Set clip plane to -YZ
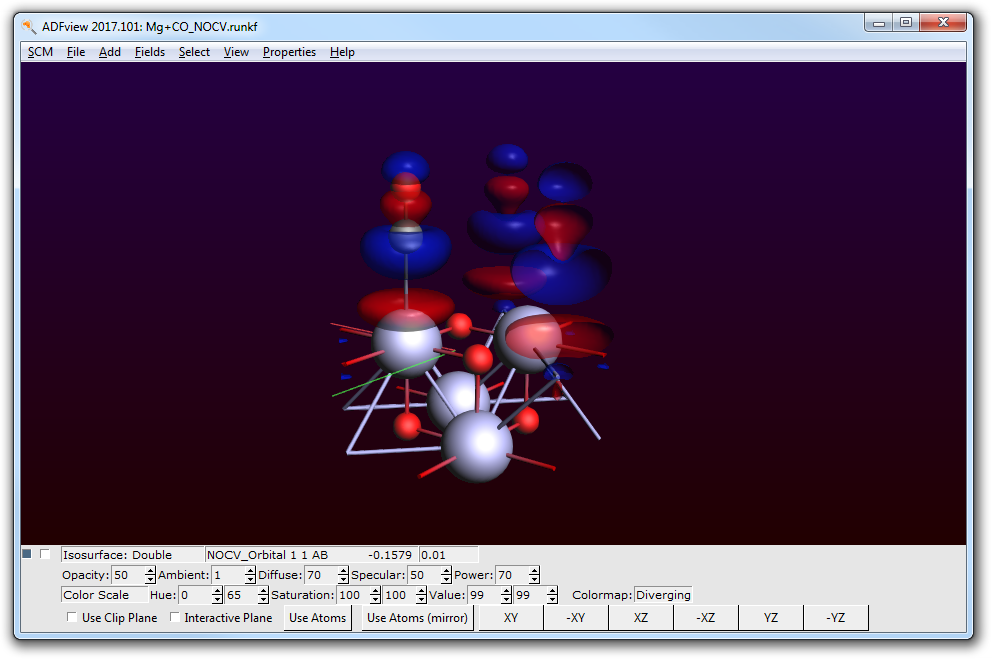The image size is (992, 659). [x=836, y=617]
